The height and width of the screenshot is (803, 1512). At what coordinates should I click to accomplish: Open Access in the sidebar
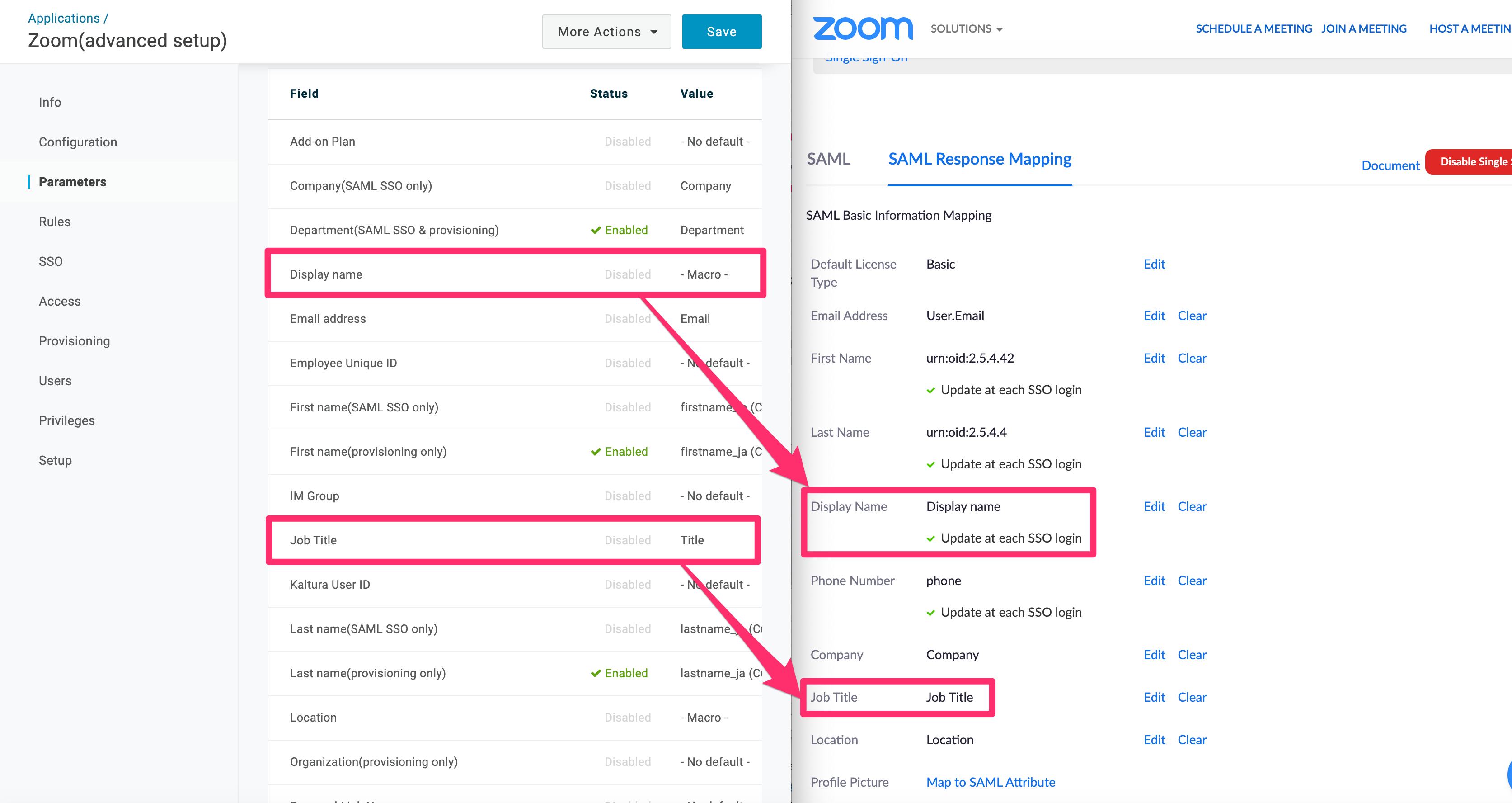[x=60, y=301]
